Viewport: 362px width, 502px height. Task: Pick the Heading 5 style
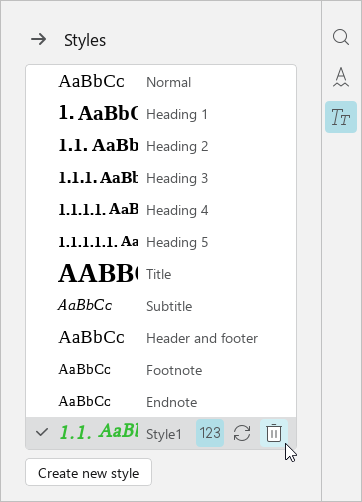click(x=161, y=242)
